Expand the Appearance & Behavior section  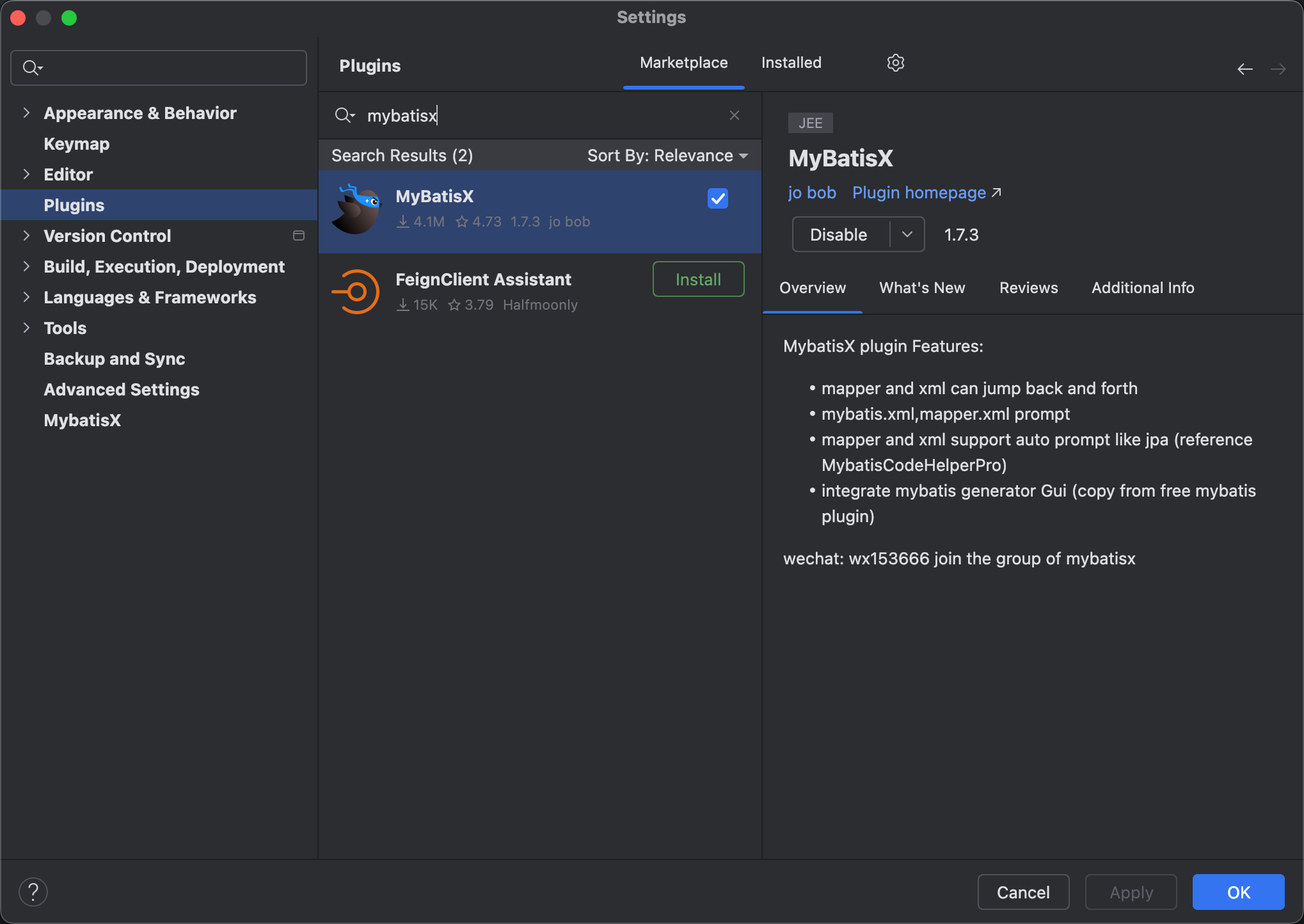click(26, 113)
